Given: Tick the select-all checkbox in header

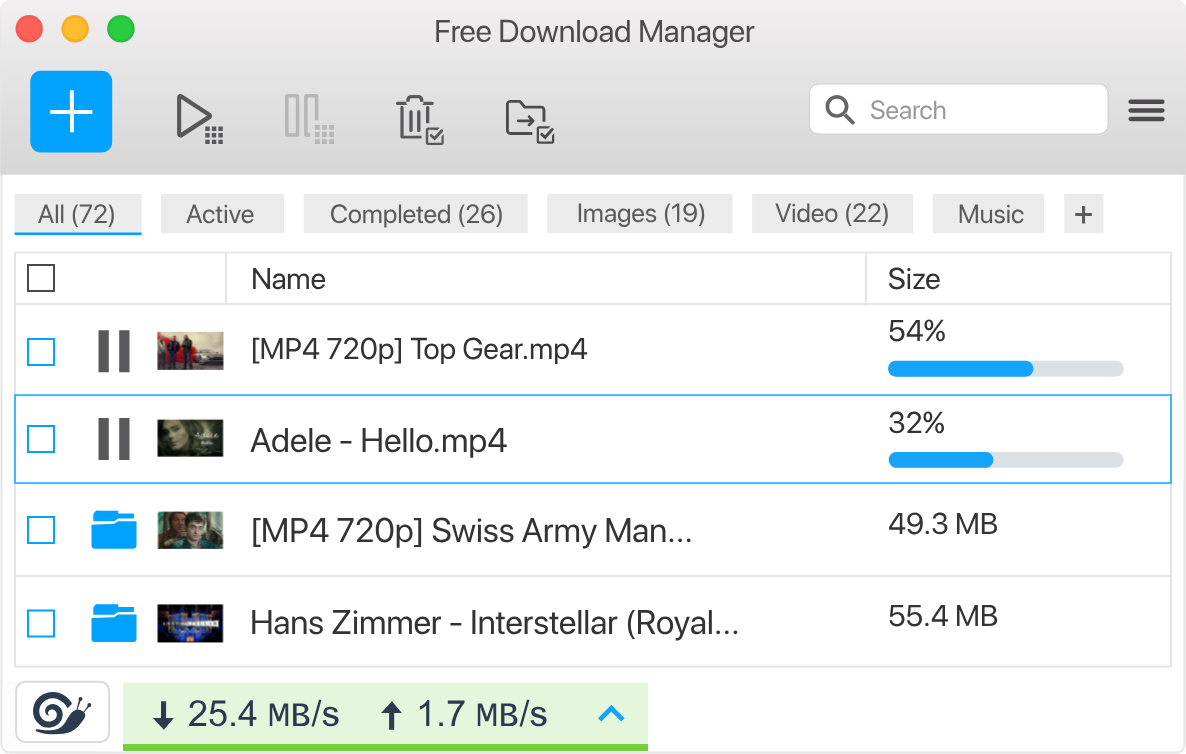Looking at the screenshot, I should click(41, 278).
